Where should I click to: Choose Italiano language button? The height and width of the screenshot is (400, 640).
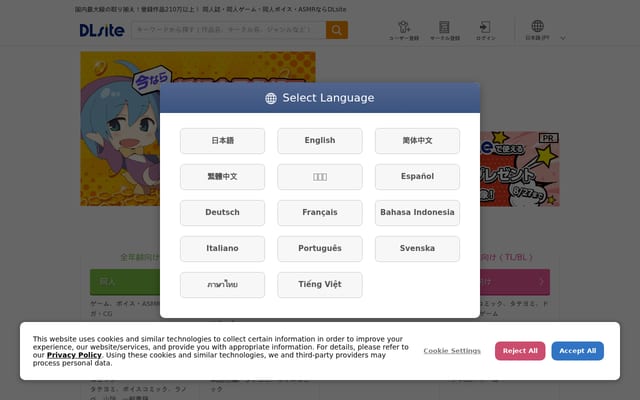point(222,249)
